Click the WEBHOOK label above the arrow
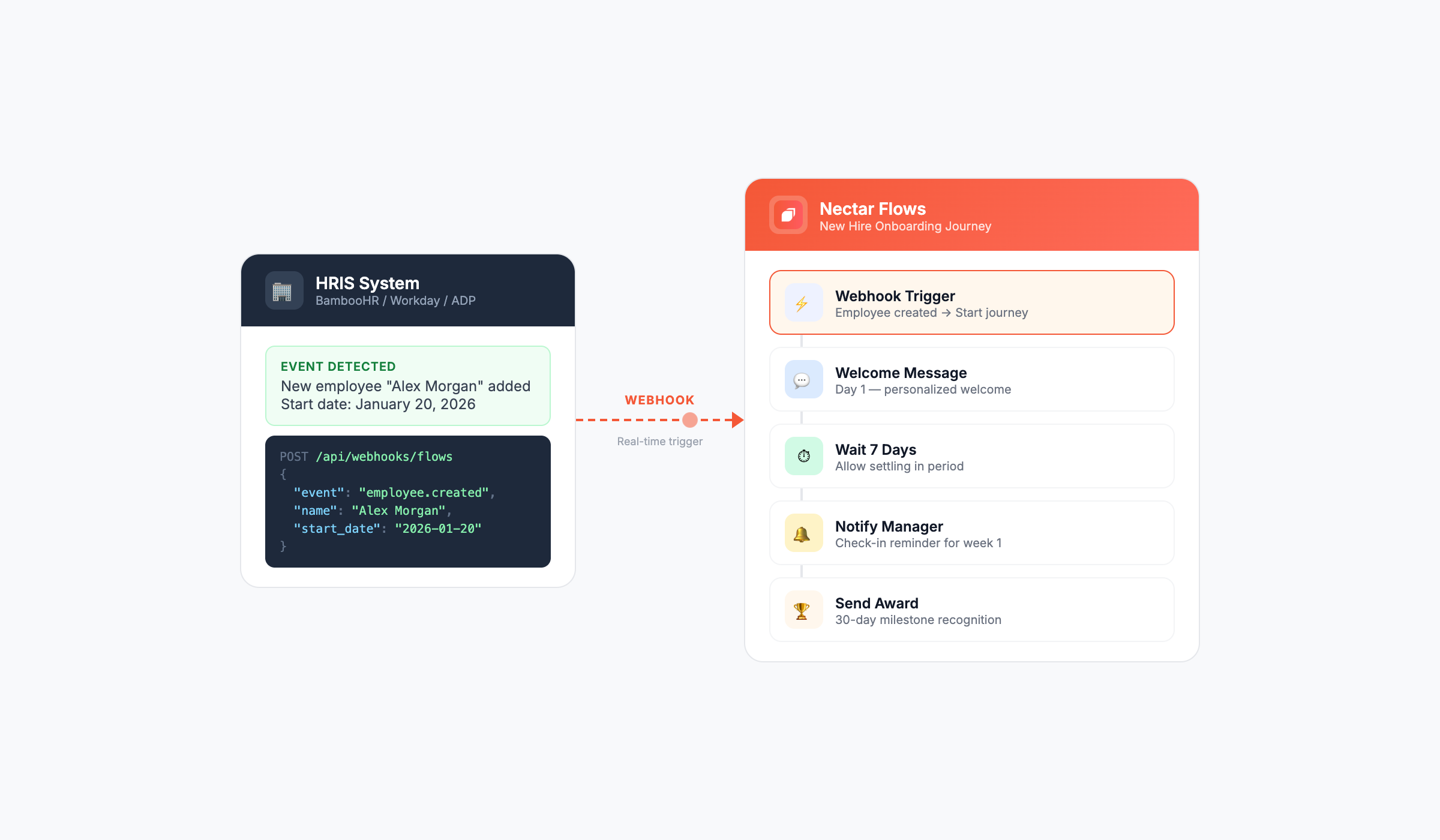 click(x=659, y=400)
